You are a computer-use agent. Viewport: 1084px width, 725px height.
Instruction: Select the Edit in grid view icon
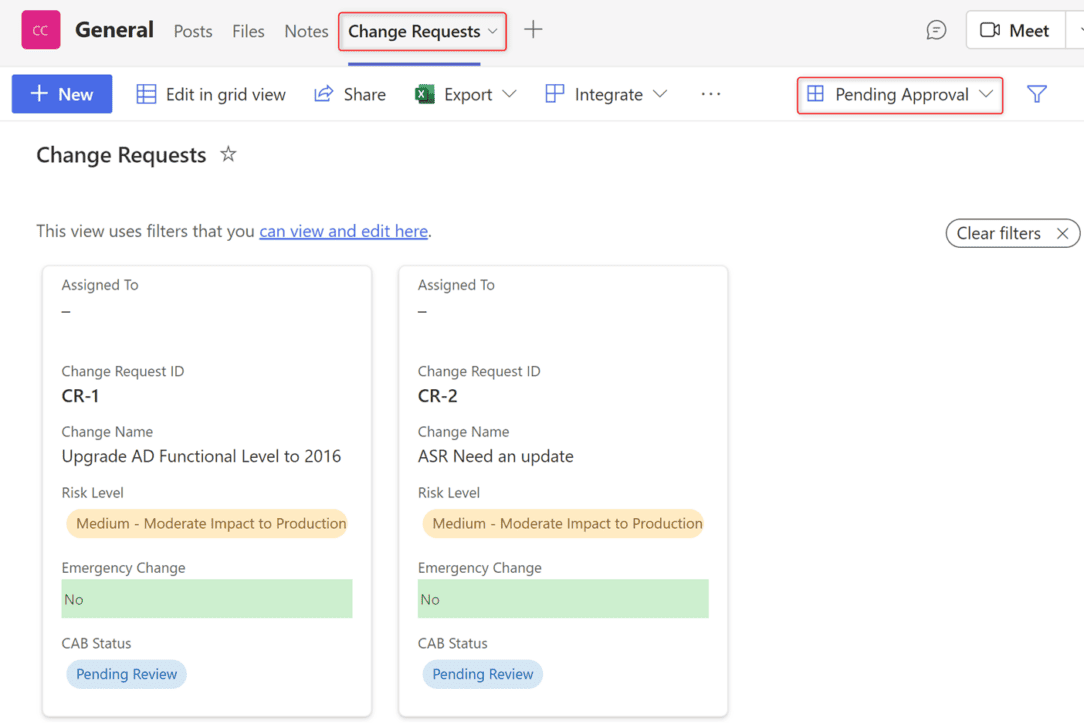pyautogui.click(x=146, y=93)
